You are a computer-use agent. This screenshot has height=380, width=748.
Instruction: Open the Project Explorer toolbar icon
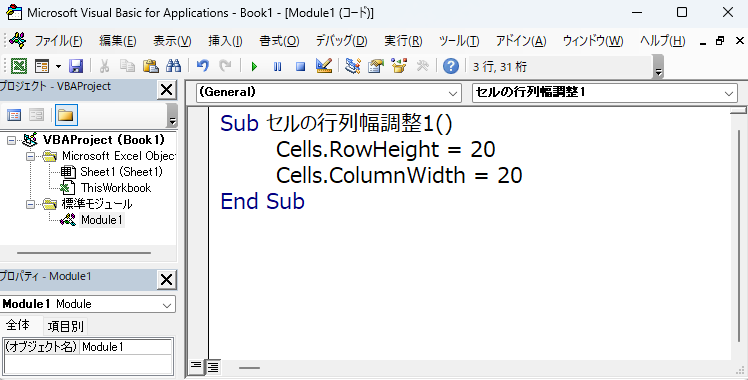click(353, 66)
